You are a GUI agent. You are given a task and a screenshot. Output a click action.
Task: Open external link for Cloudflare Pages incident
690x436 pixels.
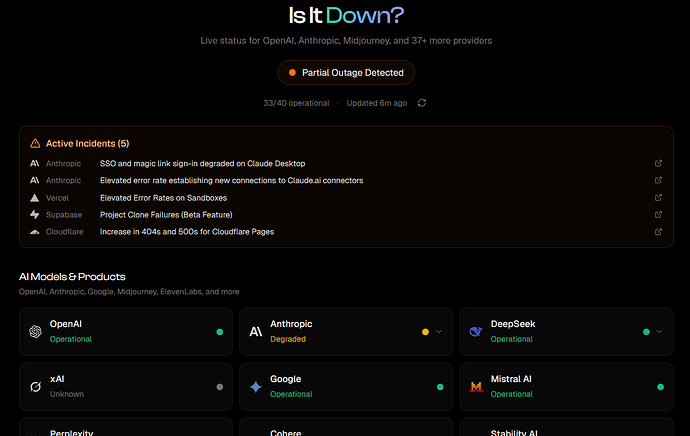click(658, 231)
